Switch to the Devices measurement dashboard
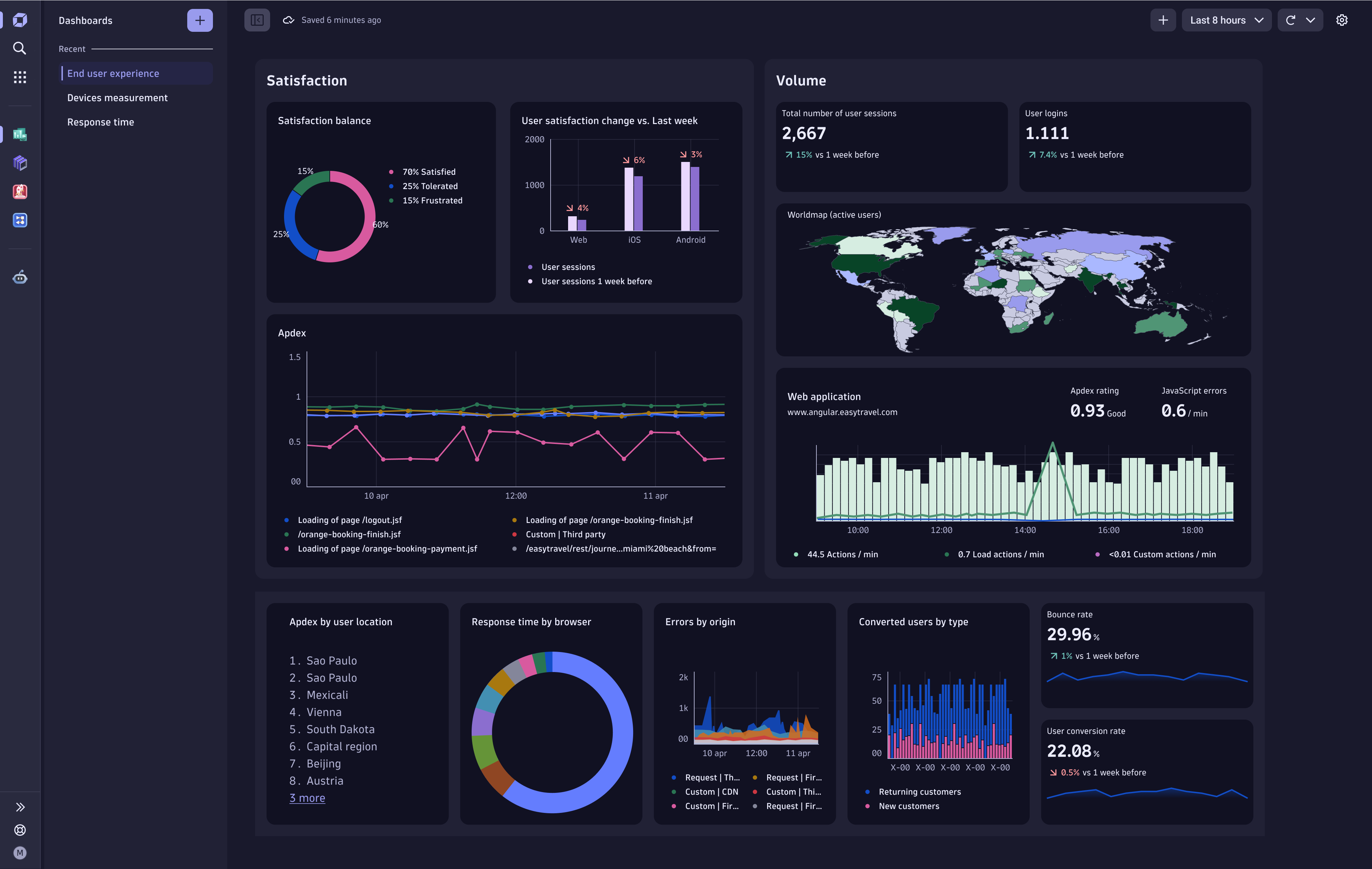1372x869 pixels. tap(118, 98)
